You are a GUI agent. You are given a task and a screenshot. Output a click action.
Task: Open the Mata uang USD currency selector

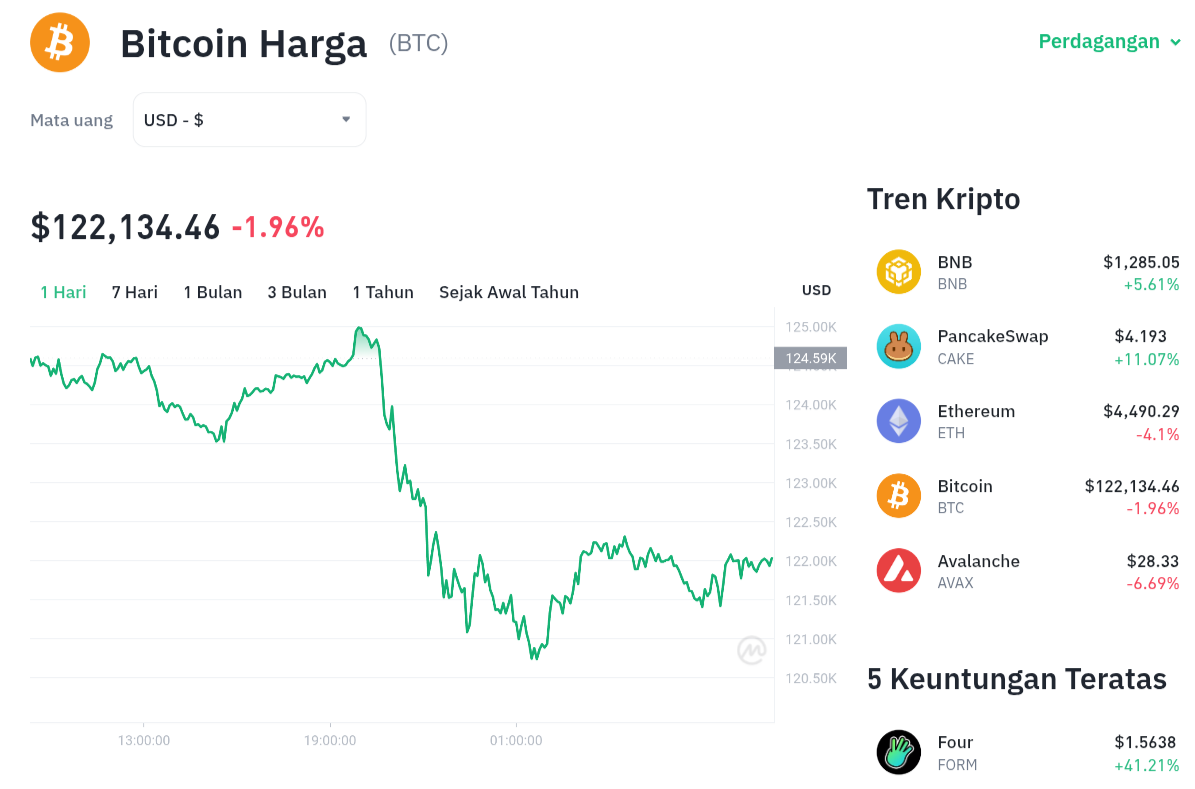pos(249,120)
